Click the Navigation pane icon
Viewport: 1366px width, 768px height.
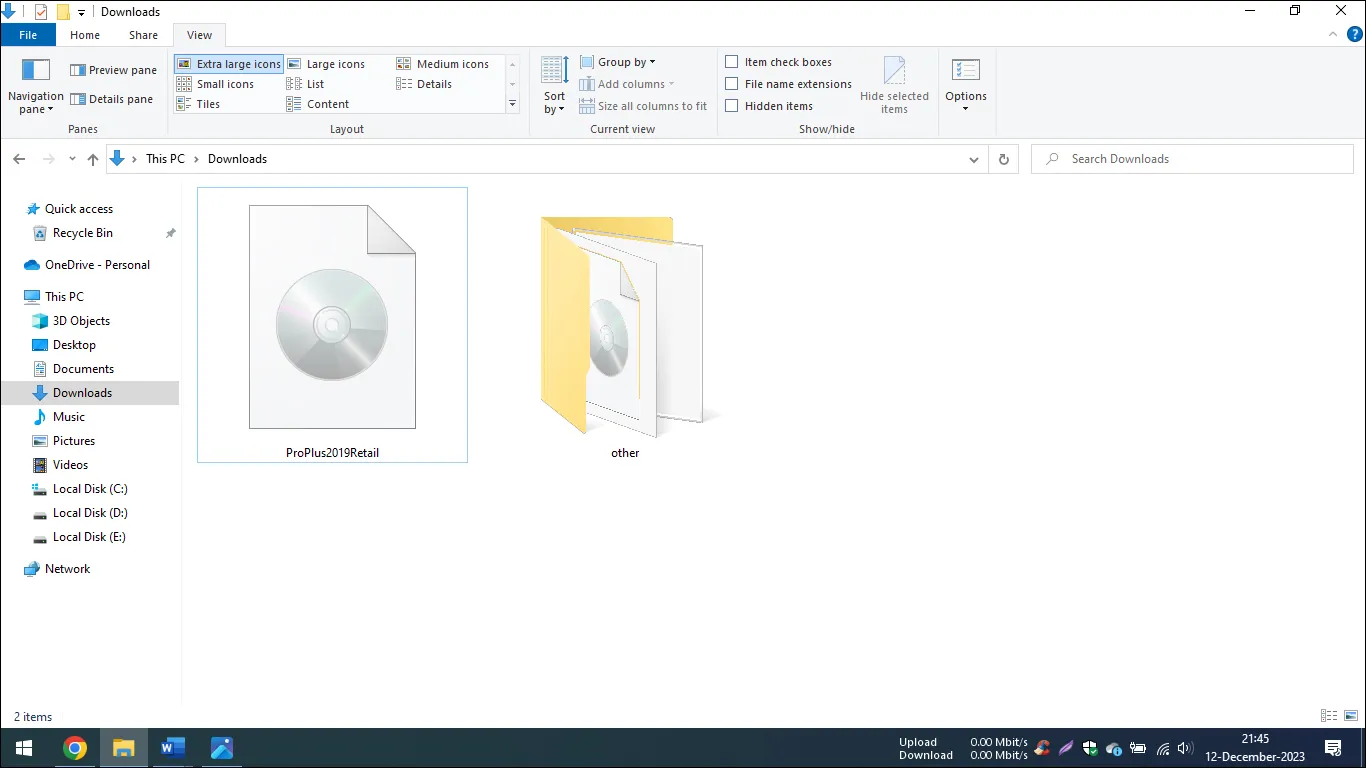pyautogui.click(x=36, y=71)
